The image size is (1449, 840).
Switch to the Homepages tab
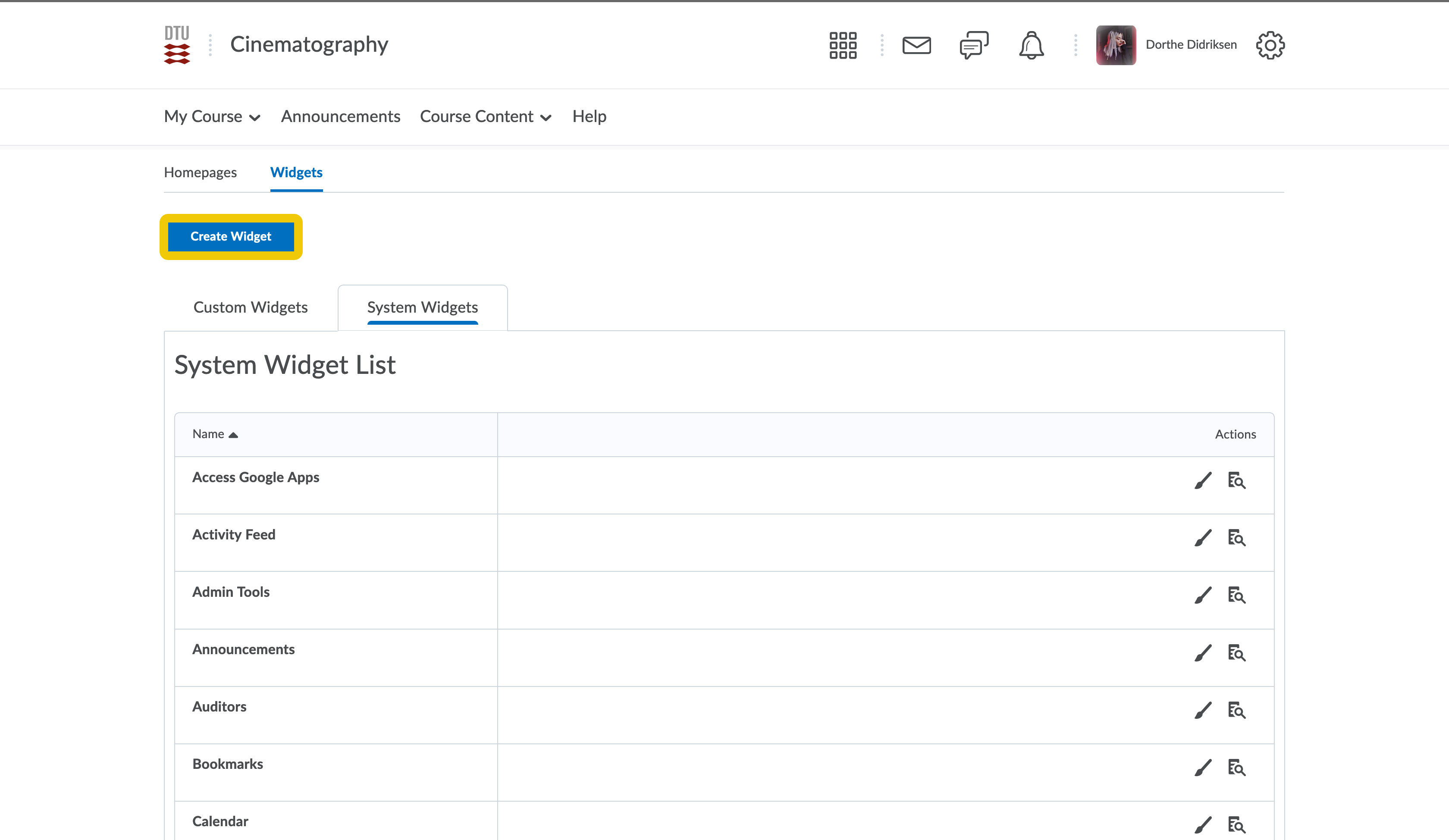[200, 172]
